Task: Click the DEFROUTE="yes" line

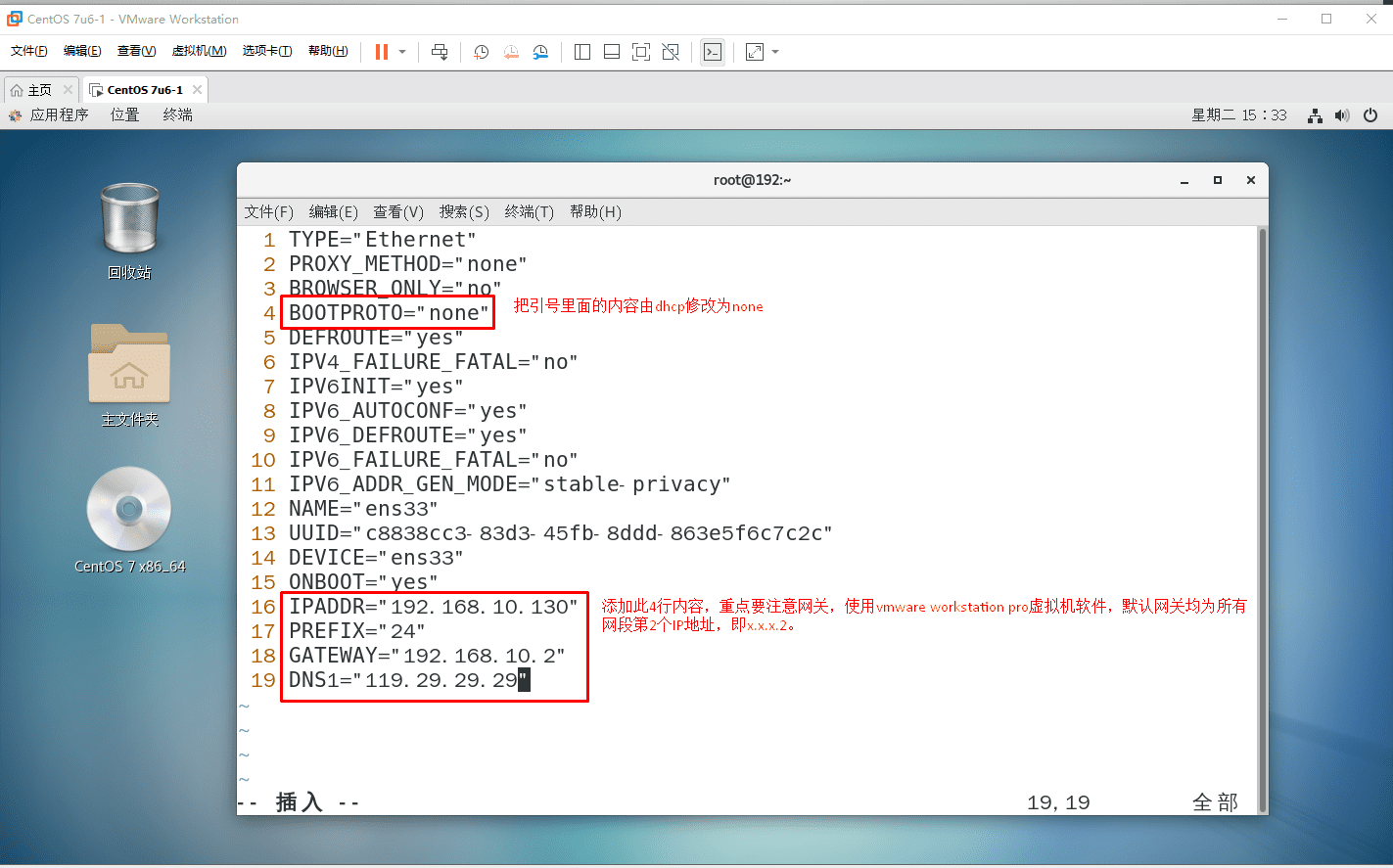Action: 376,338
